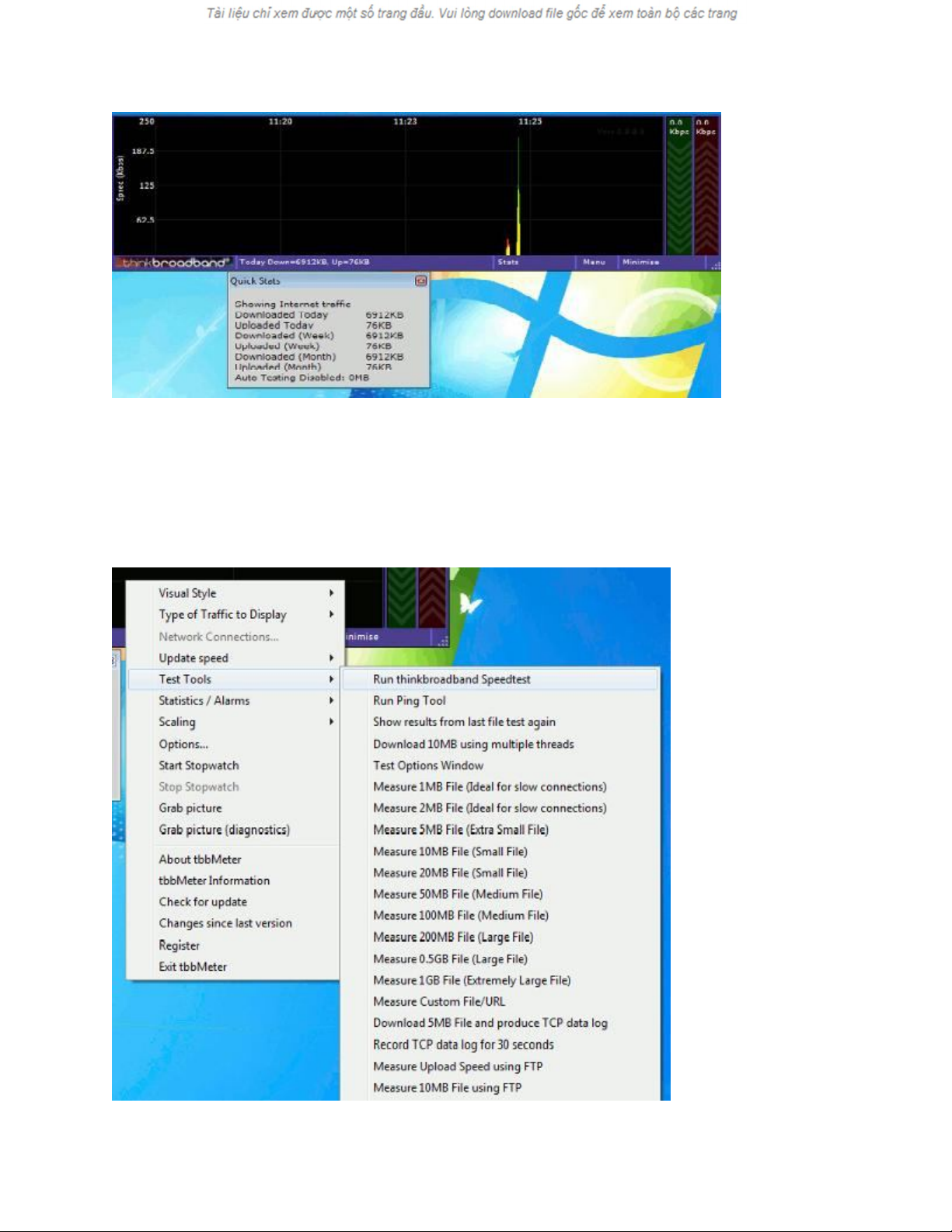Select Record TCP data log for 30 seconds

[501, 1045]
